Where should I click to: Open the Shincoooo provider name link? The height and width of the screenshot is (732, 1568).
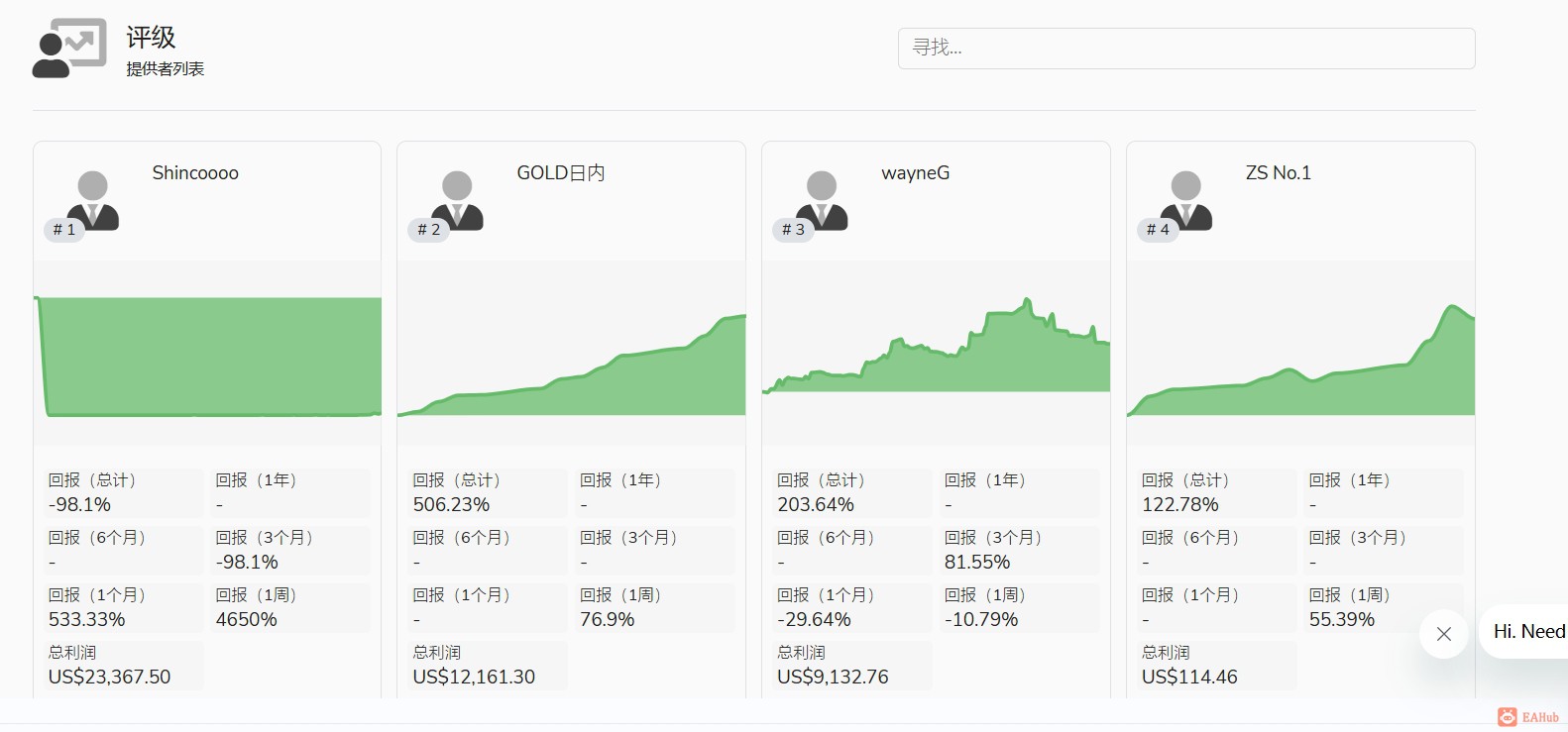tap(195, 173)
